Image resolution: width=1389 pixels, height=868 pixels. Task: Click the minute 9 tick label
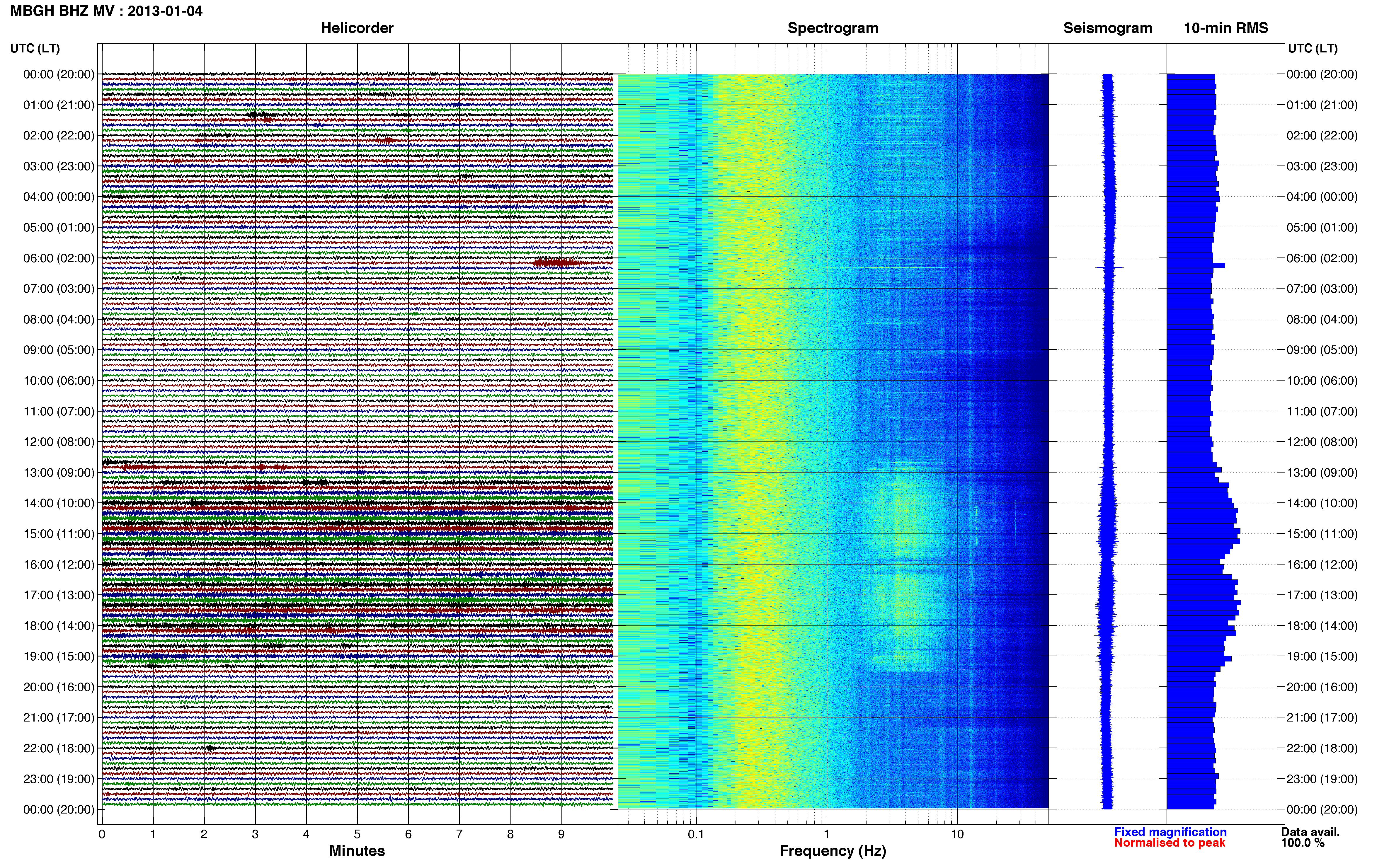[561, 834]
